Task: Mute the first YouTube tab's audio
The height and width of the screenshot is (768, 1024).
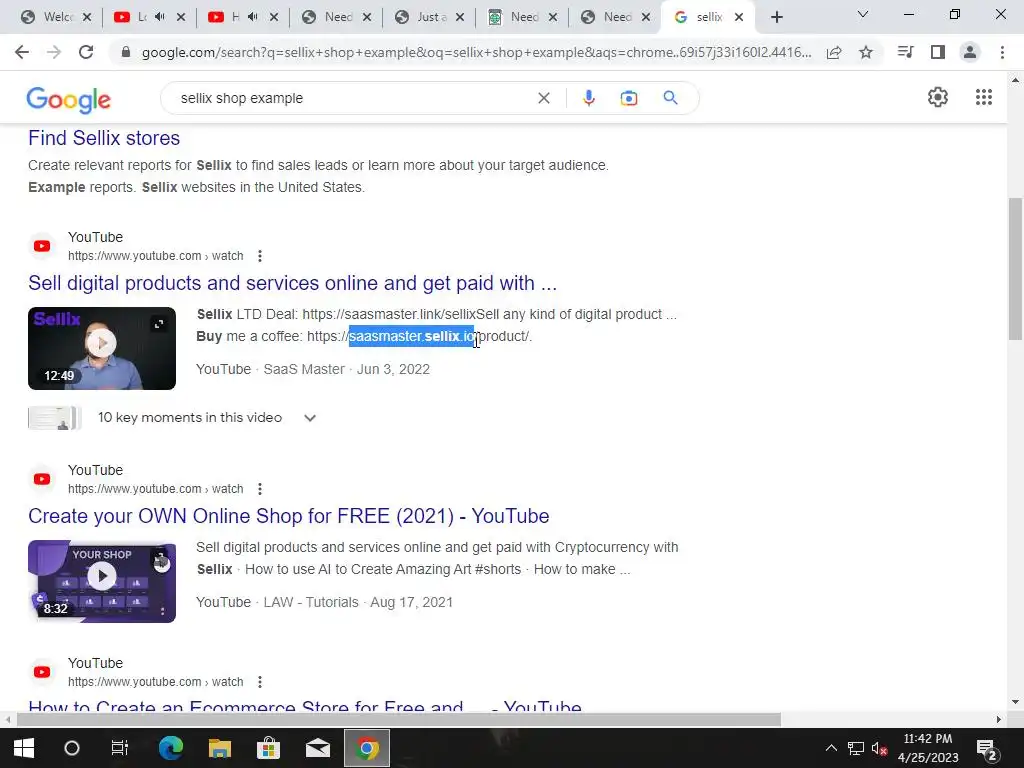Action: pyautogui.click(x=160, y=17)
